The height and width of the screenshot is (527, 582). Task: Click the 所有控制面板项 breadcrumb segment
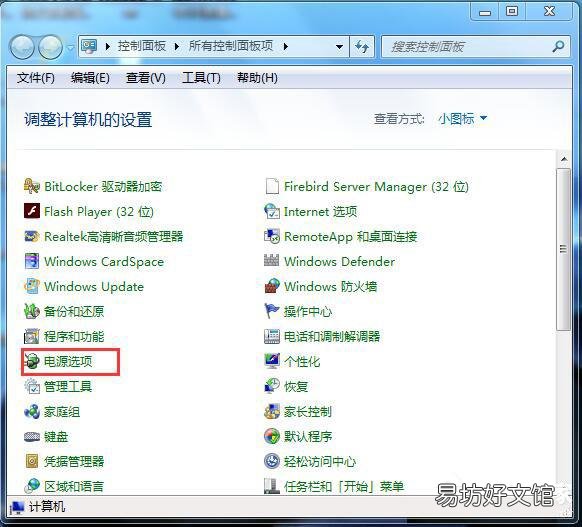pos(230,46)
